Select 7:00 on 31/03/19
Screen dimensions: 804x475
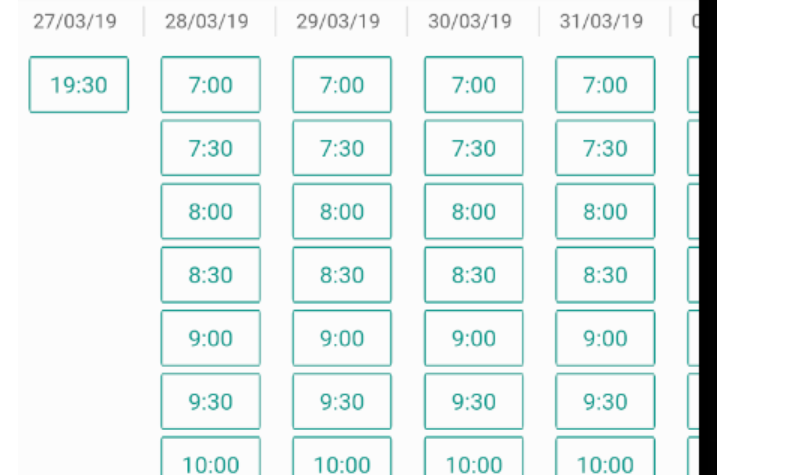point(605,85)
